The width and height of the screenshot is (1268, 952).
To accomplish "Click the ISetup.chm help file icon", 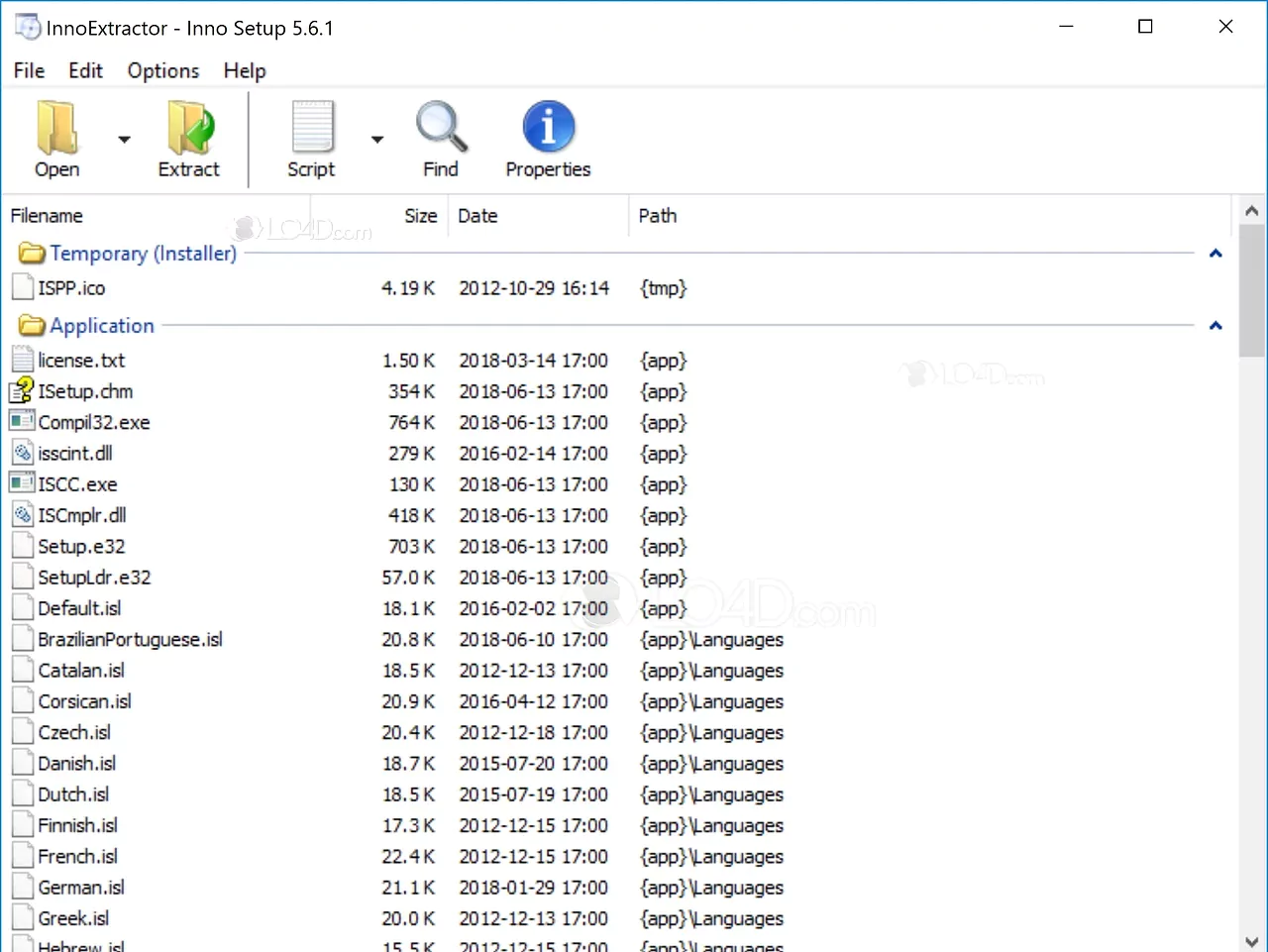I will click(22, 391).
